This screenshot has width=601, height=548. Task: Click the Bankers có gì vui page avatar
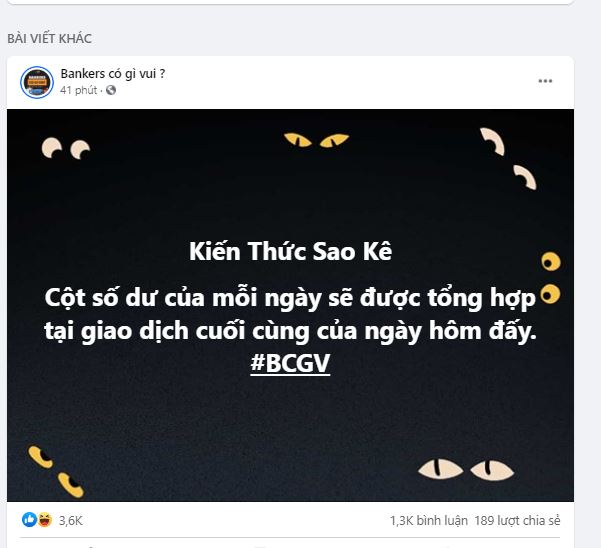pyautogui.click(x=37, y=82)
